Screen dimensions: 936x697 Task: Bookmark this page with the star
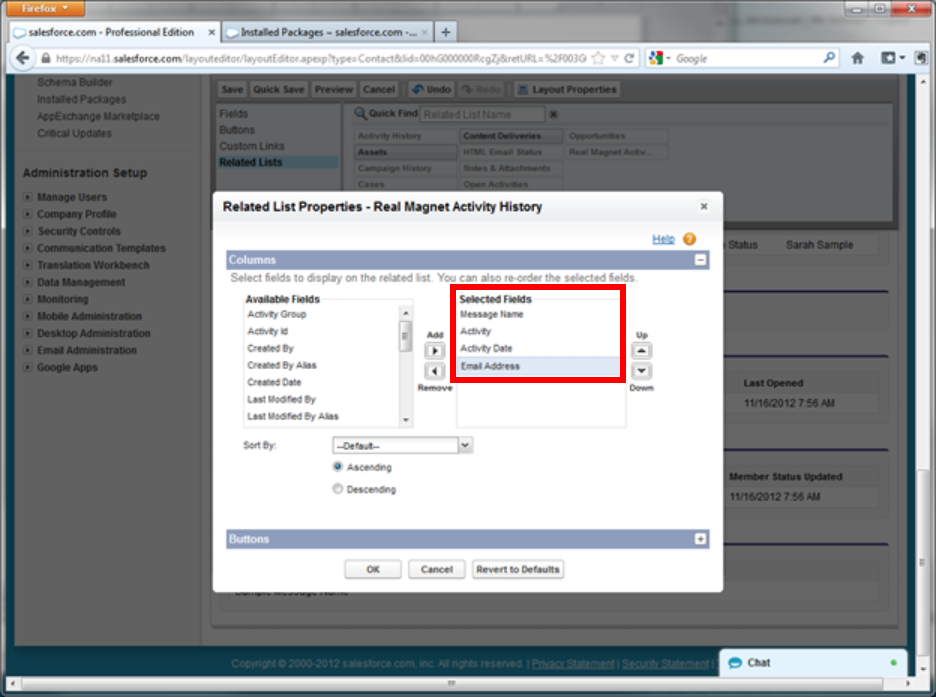[x=599, y=58]
